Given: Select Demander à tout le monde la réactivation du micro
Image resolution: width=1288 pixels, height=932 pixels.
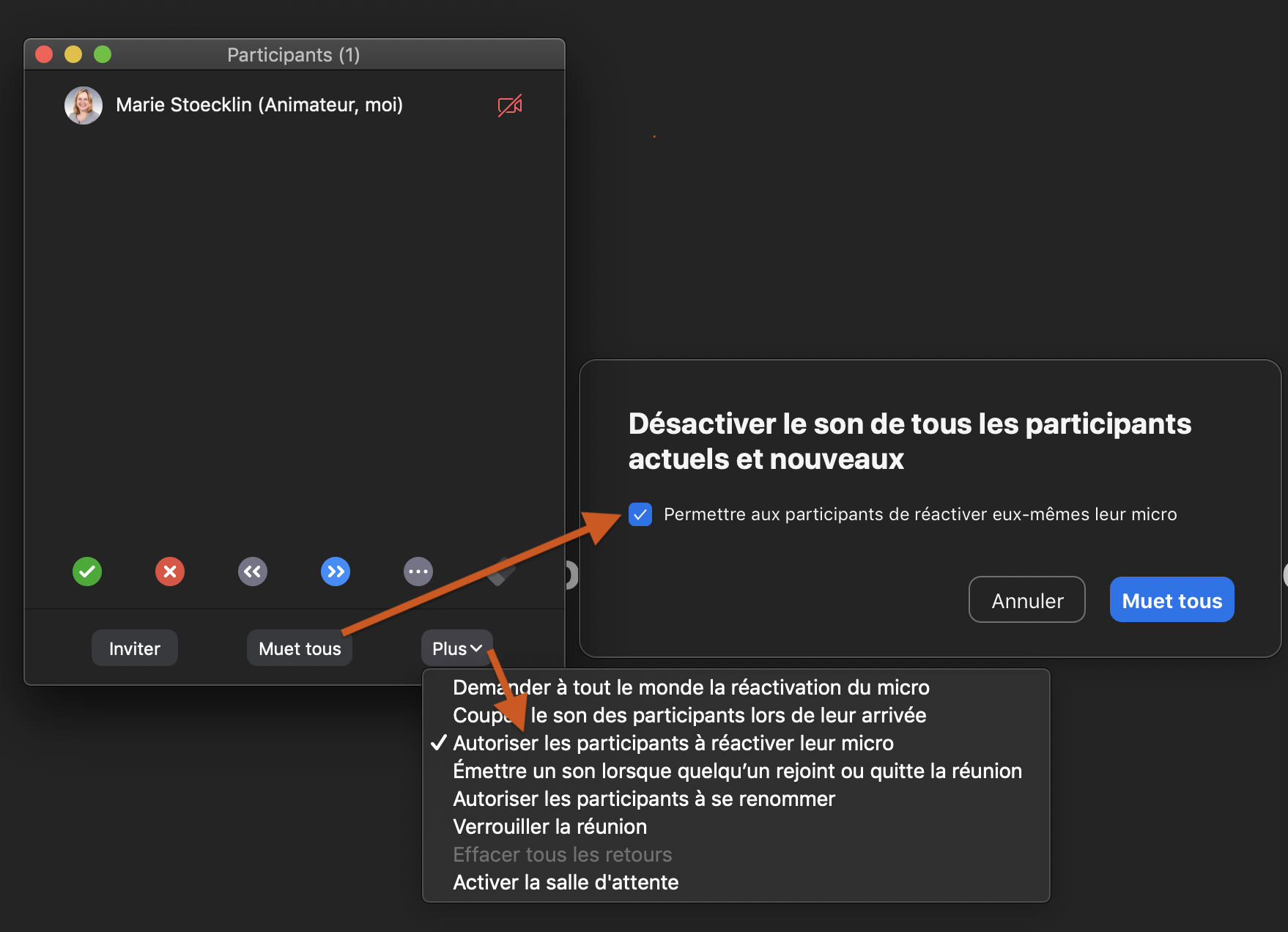Looking at the screenshot, I should pos(690,687).
